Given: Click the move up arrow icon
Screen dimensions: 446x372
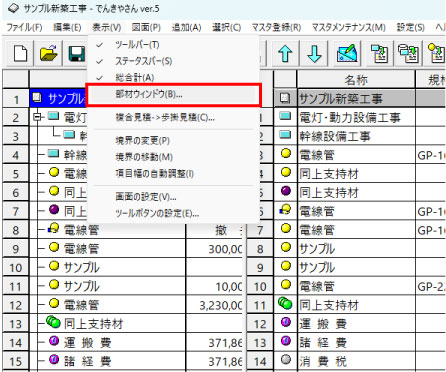Looking at the screenshot, I should pos(285,54).
